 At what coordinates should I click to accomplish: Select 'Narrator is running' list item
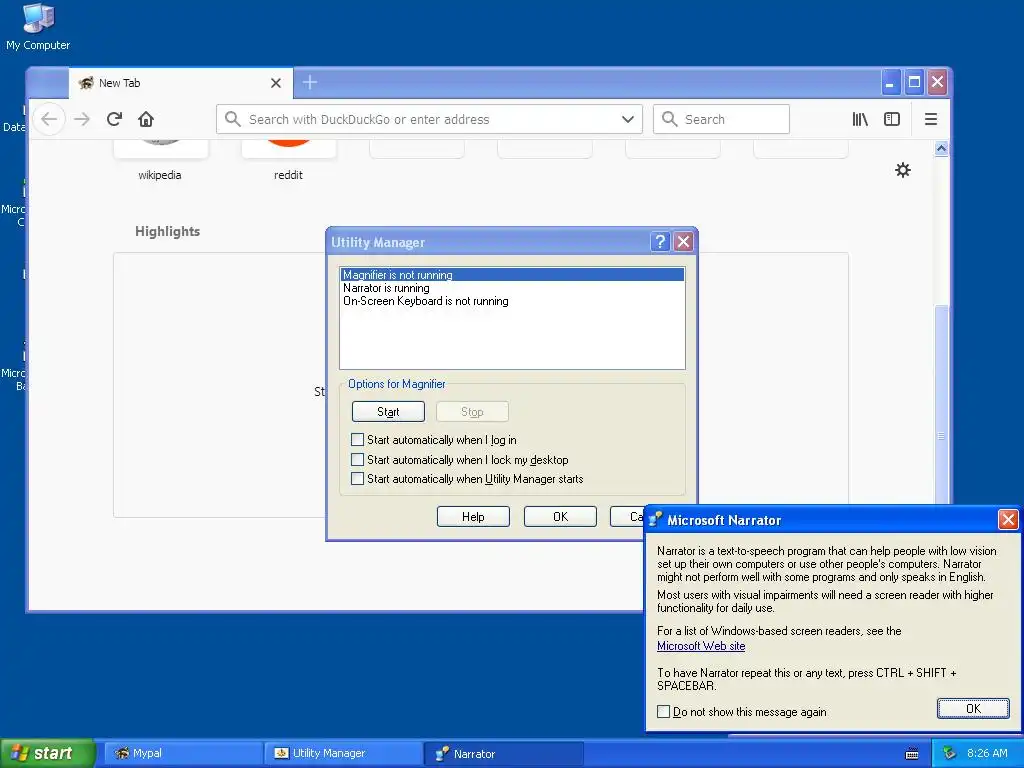(x=513, y=288)
